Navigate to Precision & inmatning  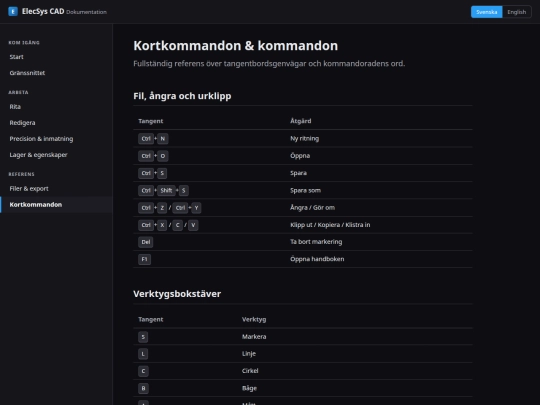click(x=56, y=139)
